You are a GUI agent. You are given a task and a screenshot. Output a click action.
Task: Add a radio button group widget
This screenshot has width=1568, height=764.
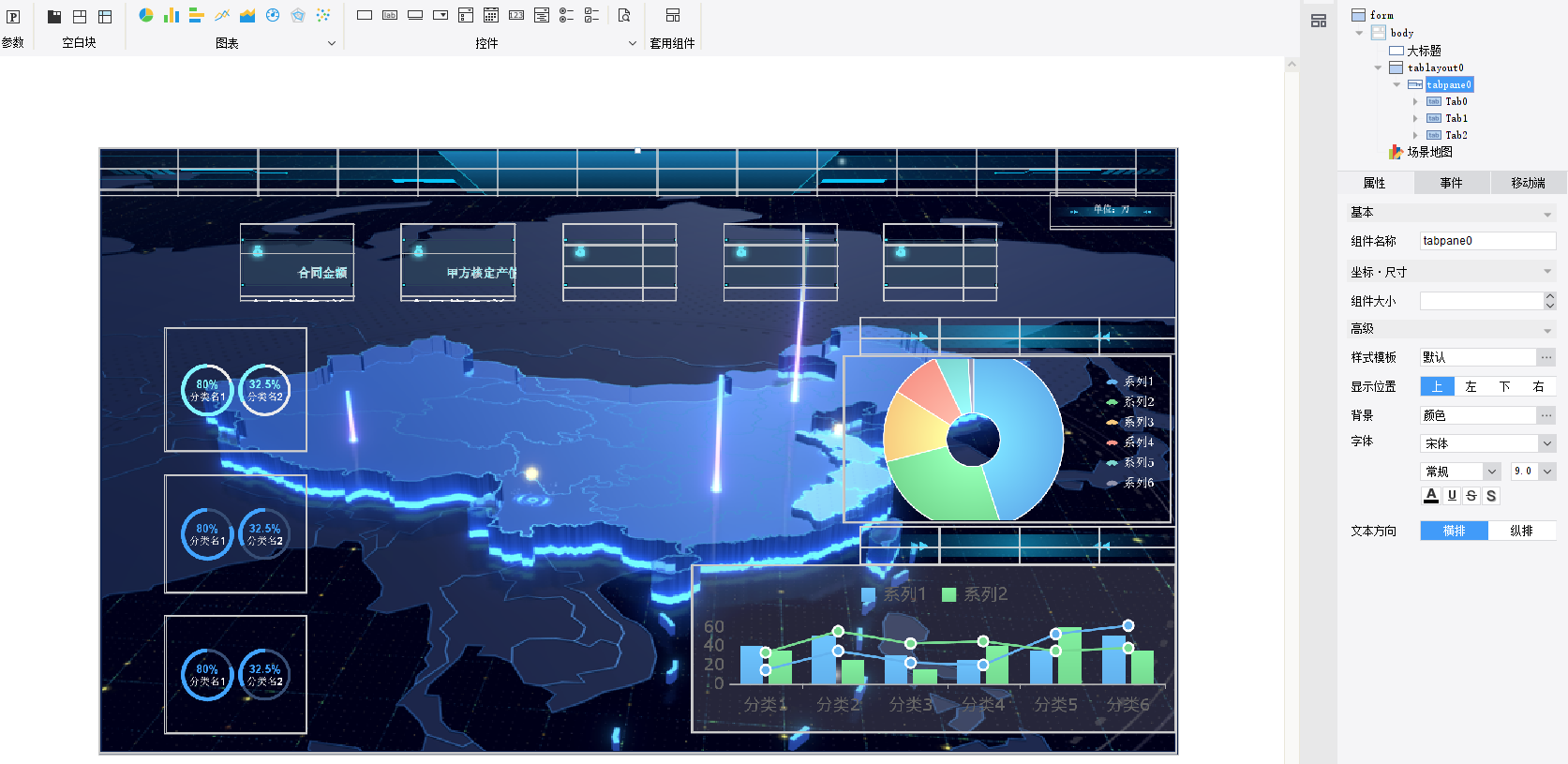click(x=567, y=15)
